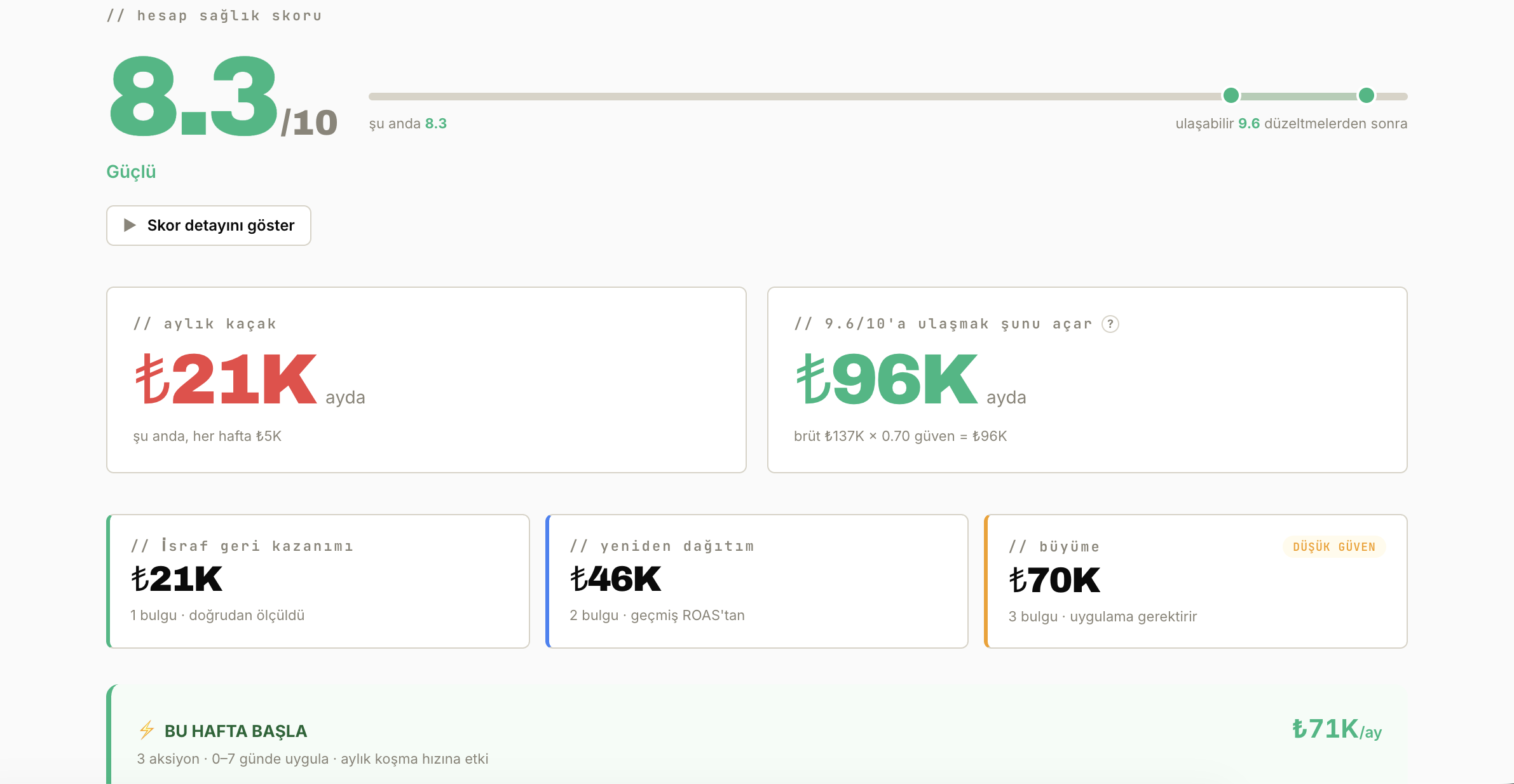Click the lightning bolt icon
Screen dimensions: 1514x784
point(147,730)
